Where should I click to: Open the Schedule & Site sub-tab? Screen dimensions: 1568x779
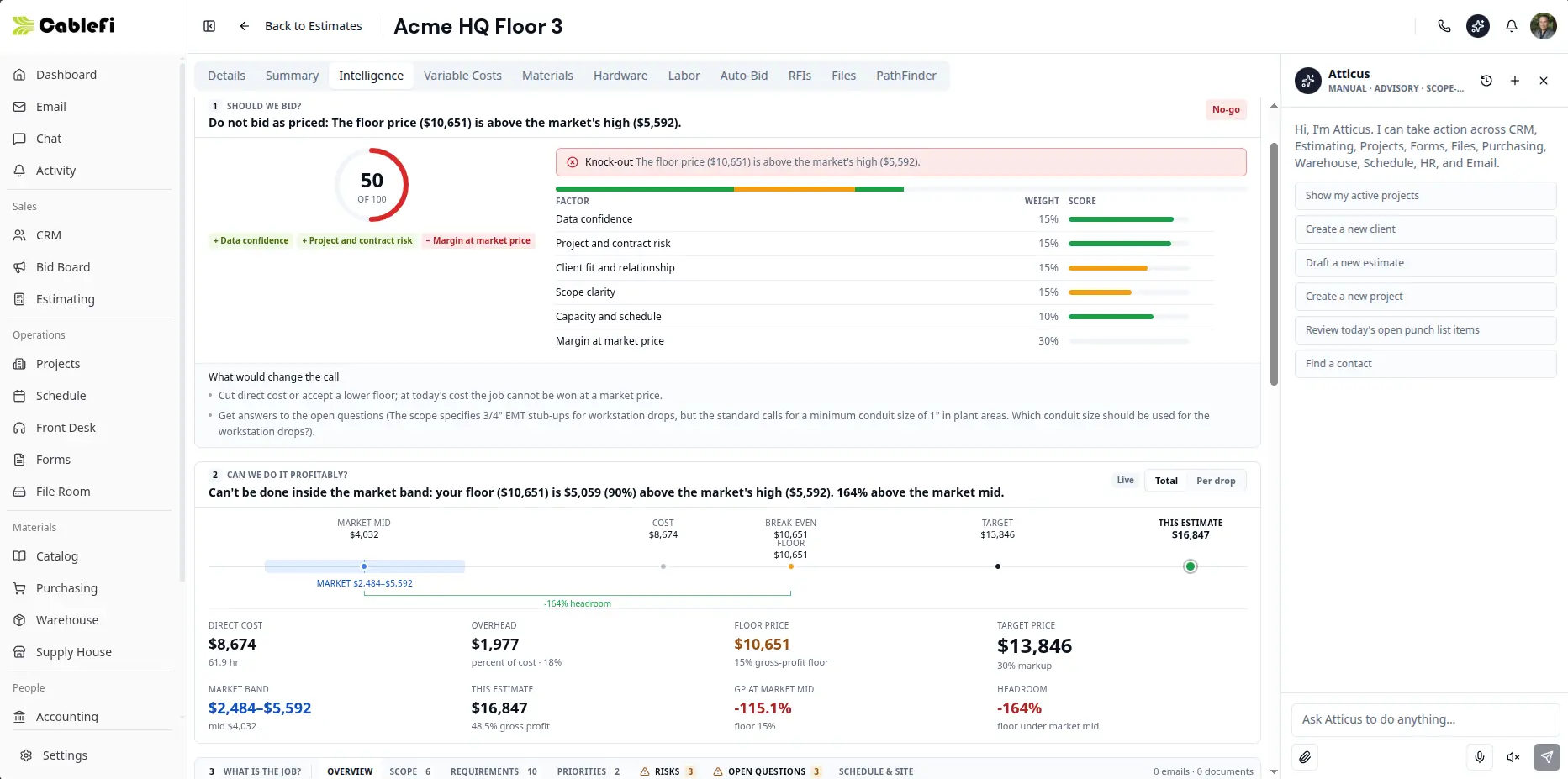(x=875, y=771)
